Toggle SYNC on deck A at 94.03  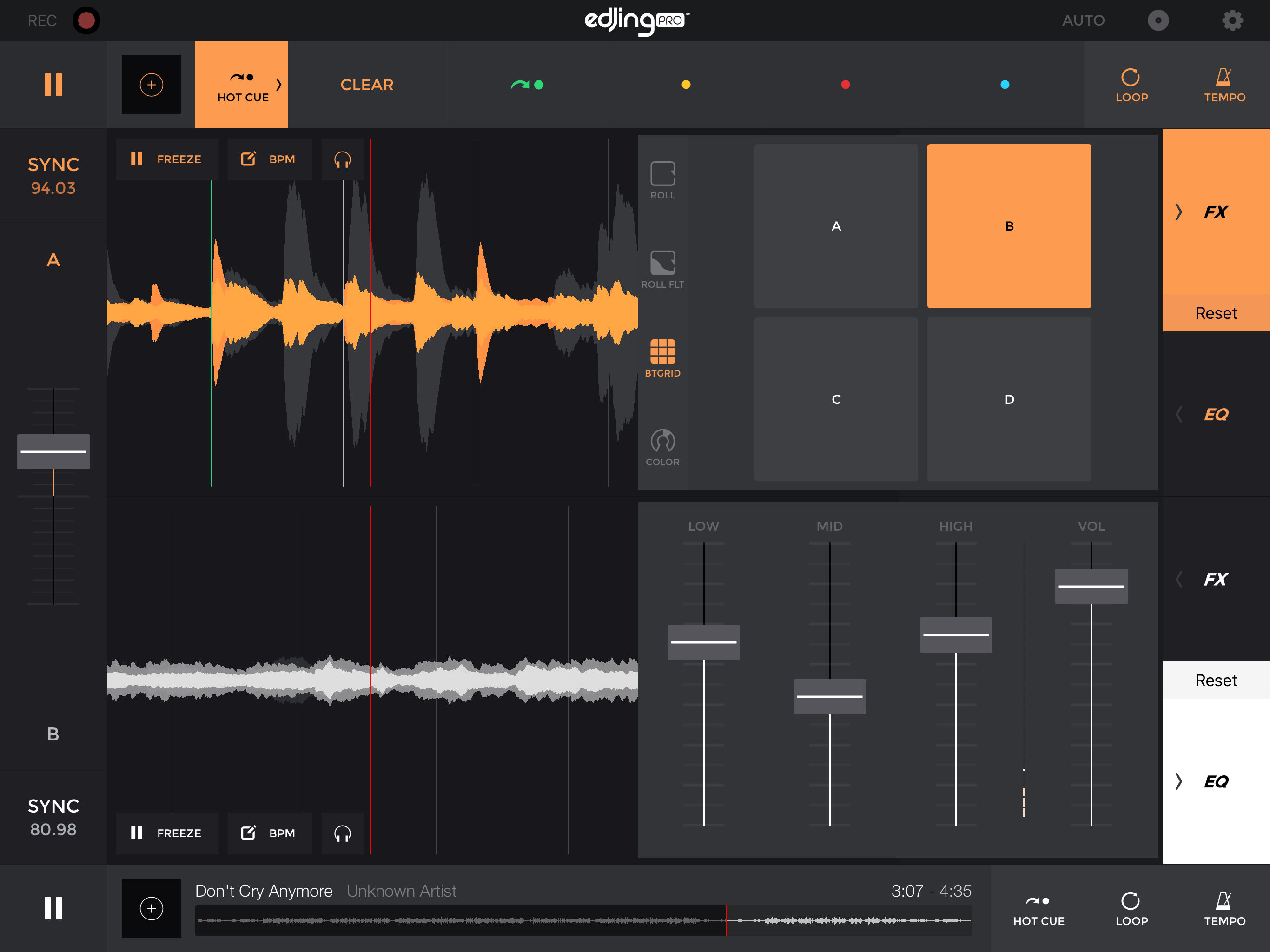(53, 175)
